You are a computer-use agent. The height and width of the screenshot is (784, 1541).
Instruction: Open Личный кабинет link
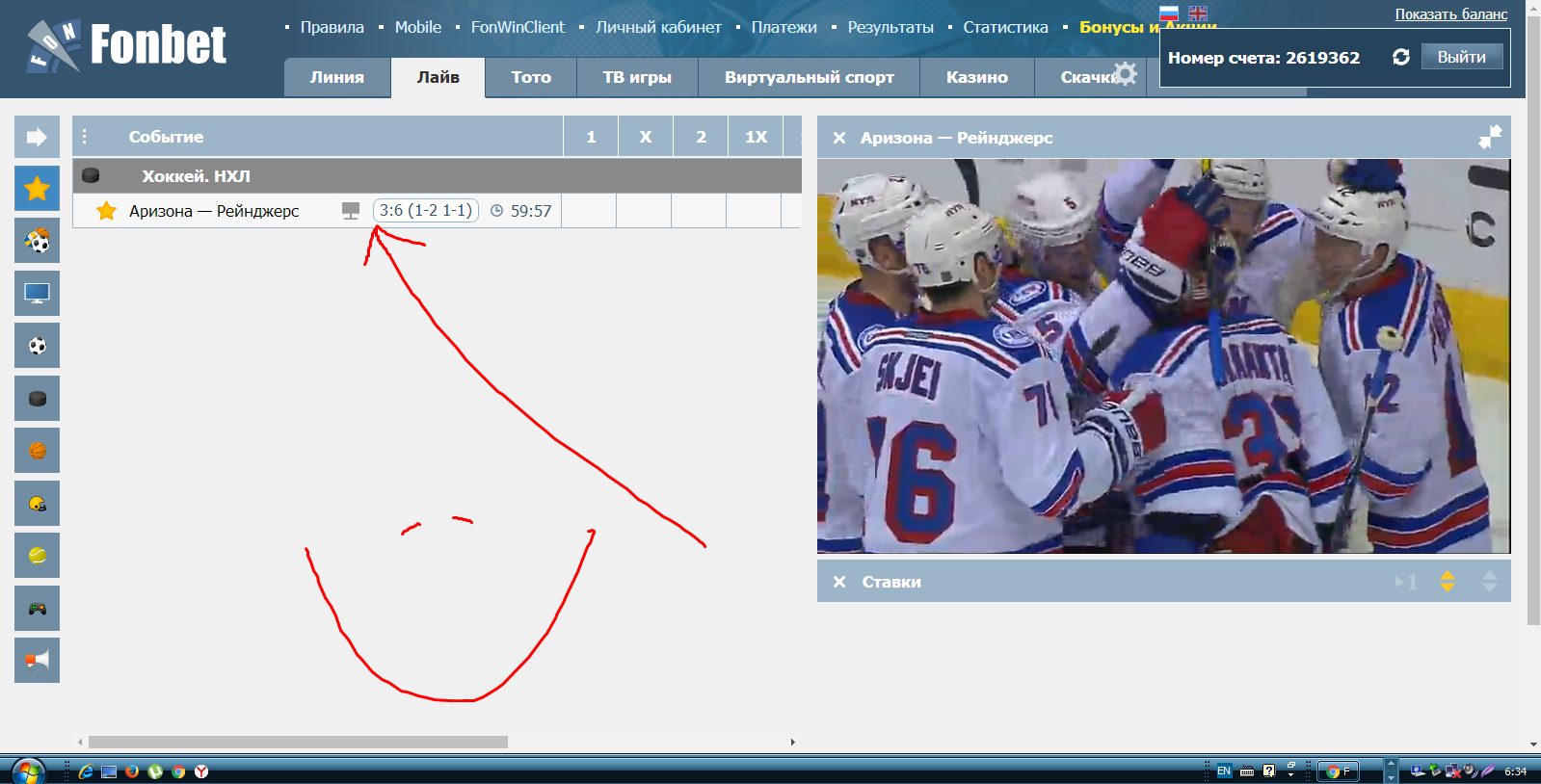(658, 27)
